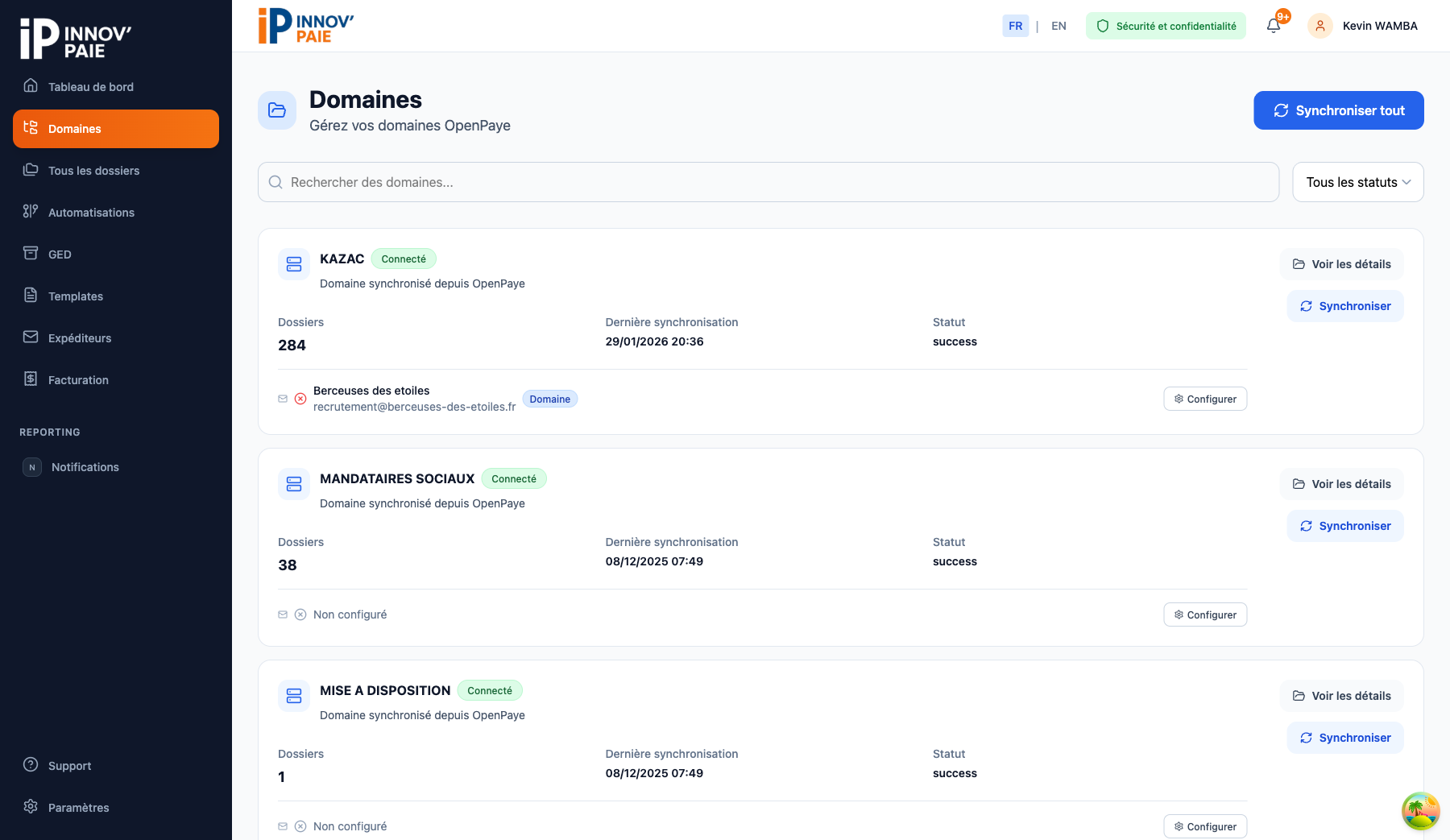The height and width of the screenshot is (840, 1450).
Task: Click the MISE A DISPOSITION server icon
Action: (294, 696)
